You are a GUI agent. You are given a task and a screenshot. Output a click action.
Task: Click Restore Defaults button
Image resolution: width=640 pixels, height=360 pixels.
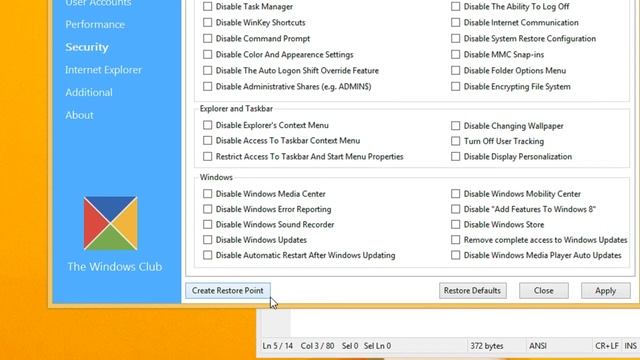tap(473, 291)
